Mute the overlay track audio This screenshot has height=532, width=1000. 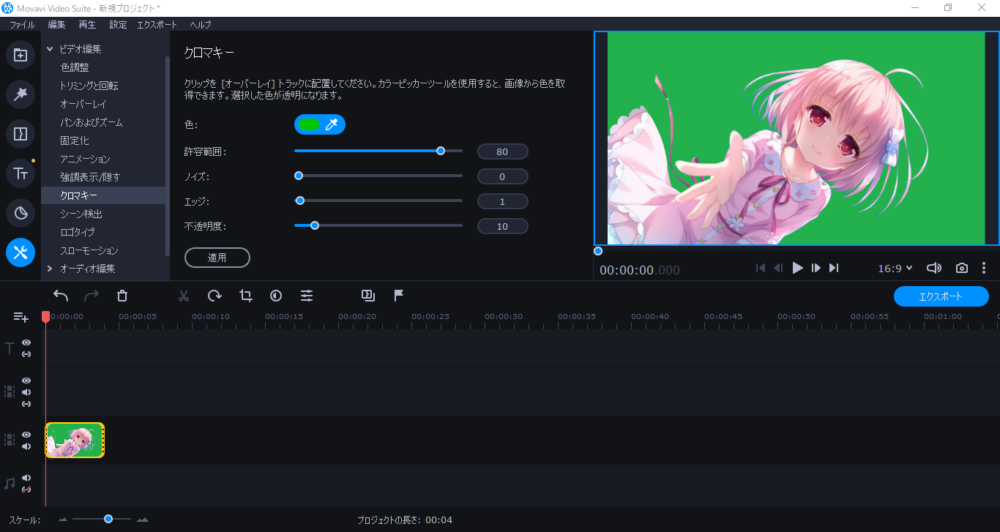tap(26, 392)
